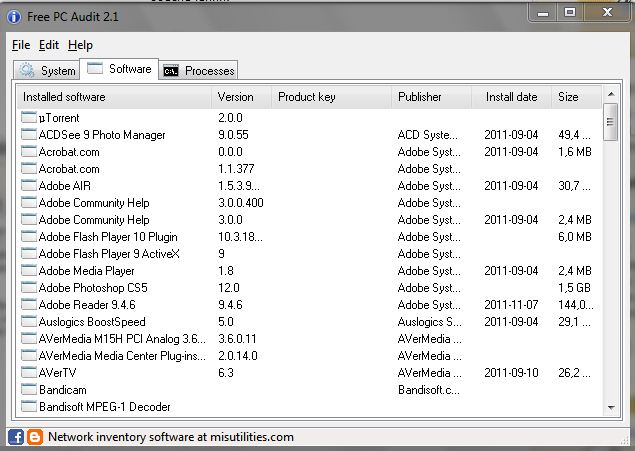
Task: Click the icon beside Auslogics BoostSpeed
Action: click(29, 322)
